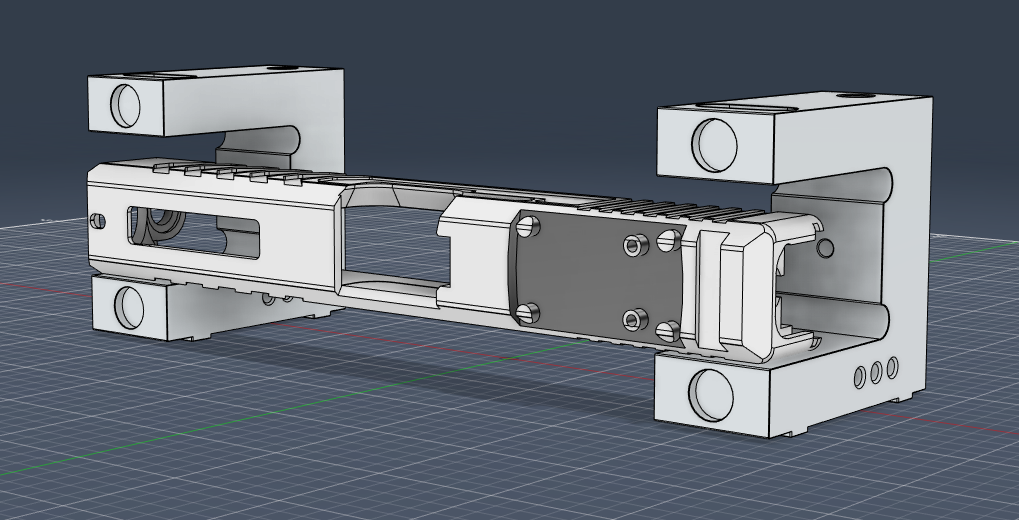
Task: Click the middle of three small holes on right fixture
Action: pyautogui.click(x=877, y=373)
